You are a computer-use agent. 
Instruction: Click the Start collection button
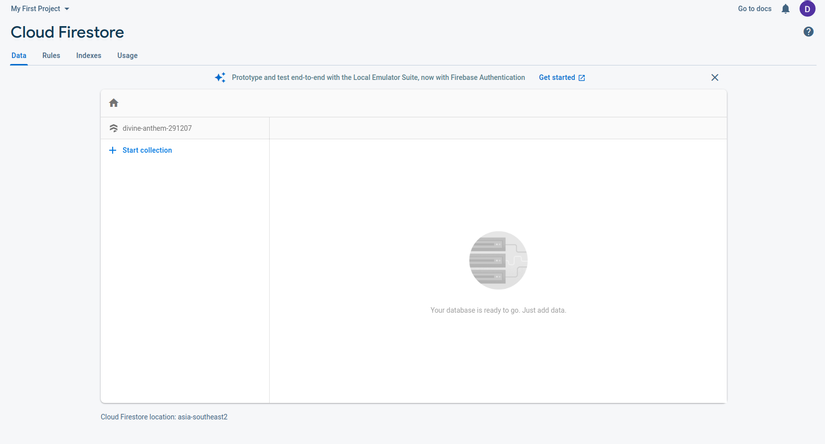pos(140,150)
